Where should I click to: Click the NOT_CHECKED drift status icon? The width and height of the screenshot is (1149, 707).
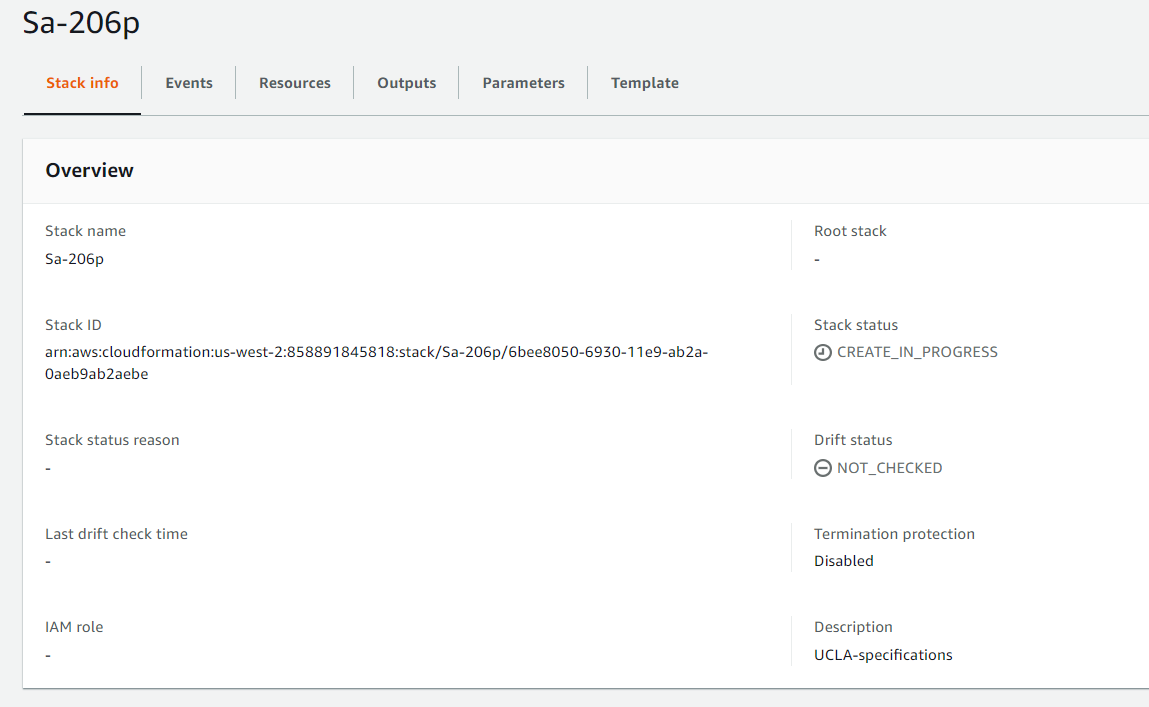[823, 468]
